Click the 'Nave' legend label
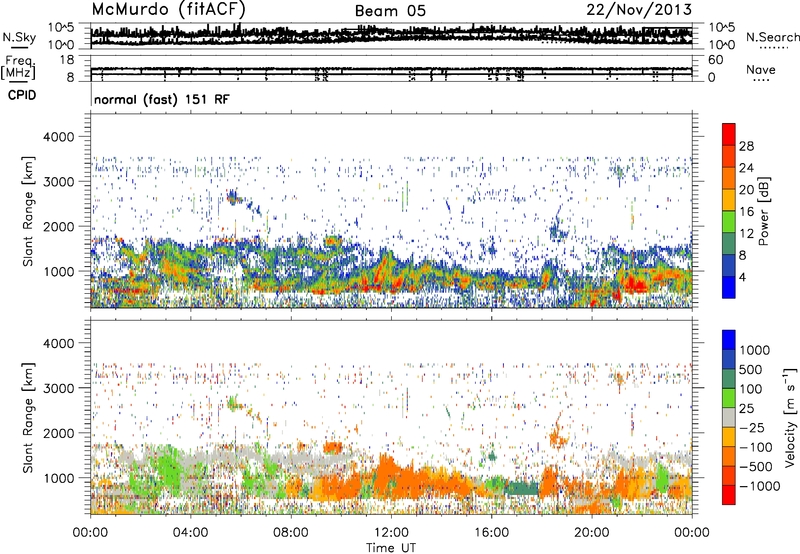Image resolution: width=800 pixels, height=554 pixels. pos(760,69)
